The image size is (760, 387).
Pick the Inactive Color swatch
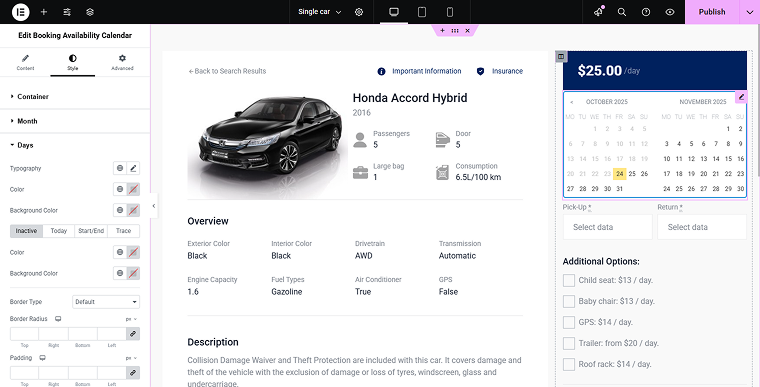point(133,252)
